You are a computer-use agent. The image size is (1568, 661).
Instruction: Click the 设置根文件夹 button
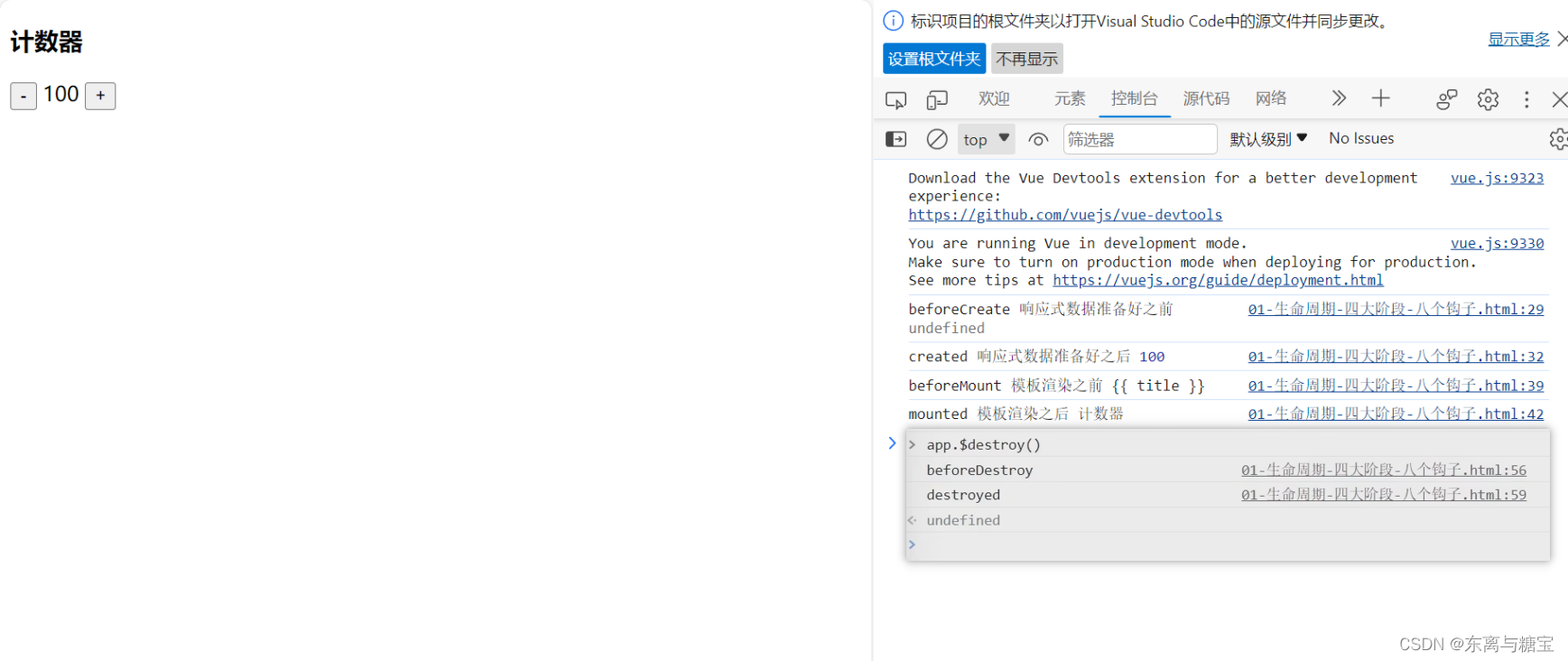point(934,59)
